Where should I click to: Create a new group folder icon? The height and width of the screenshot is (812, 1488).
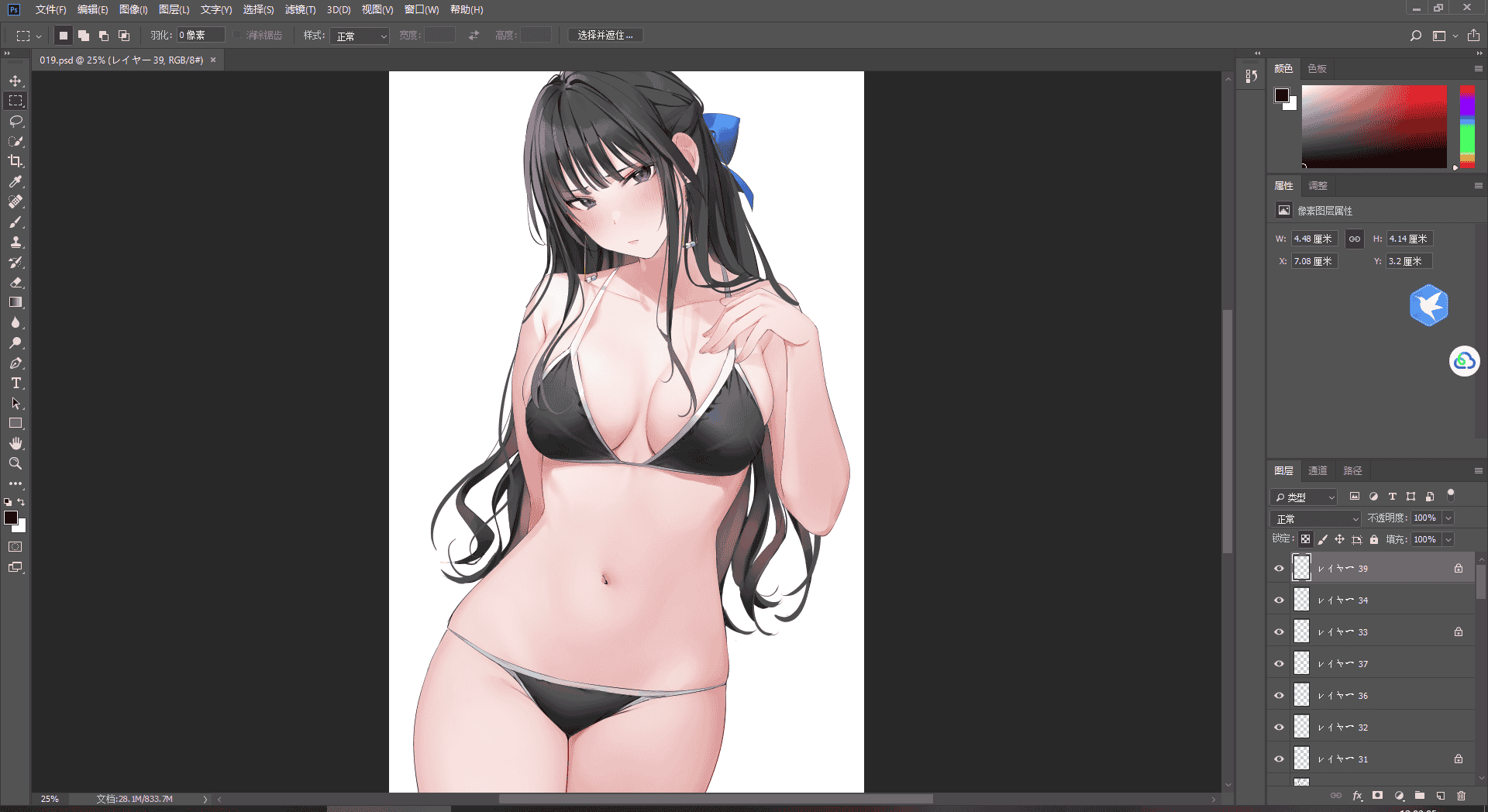coord(1419,796)
